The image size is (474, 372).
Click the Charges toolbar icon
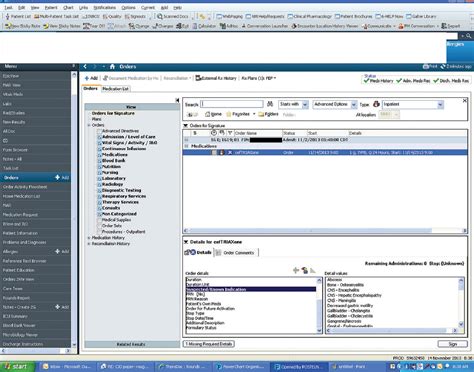[x=163, y=26]
